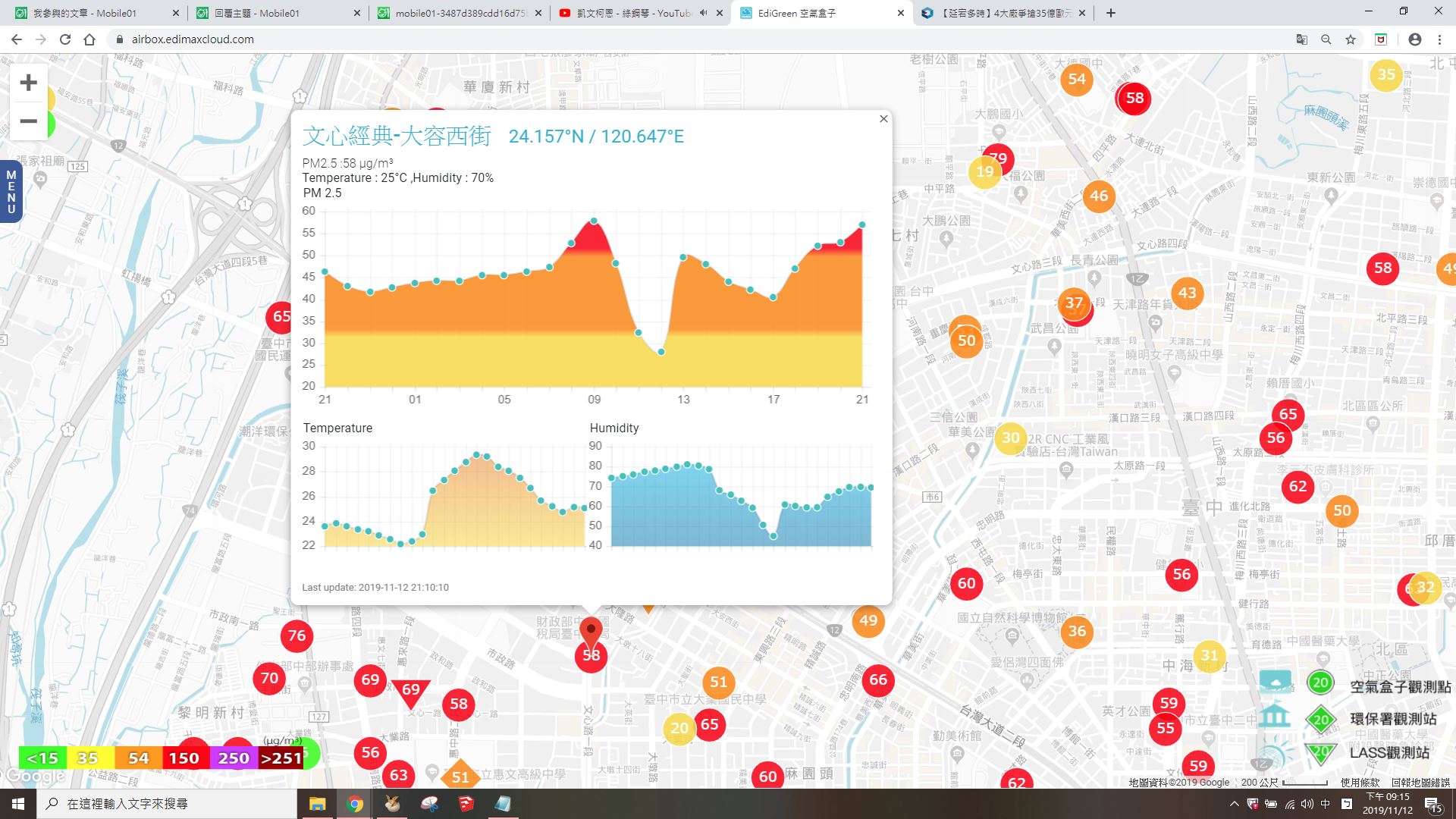Viewport: 1456px width, 819px height.
Task: Open 回報地圖錯誤 link
Action: [x=1420, y=782]
